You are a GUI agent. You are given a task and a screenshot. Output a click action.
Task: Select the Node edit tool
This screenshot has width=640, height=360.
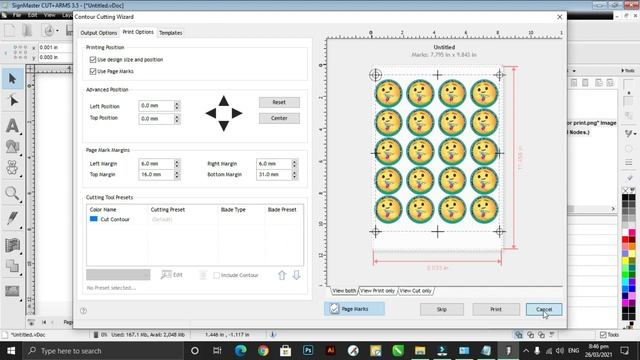pos(12,100)
